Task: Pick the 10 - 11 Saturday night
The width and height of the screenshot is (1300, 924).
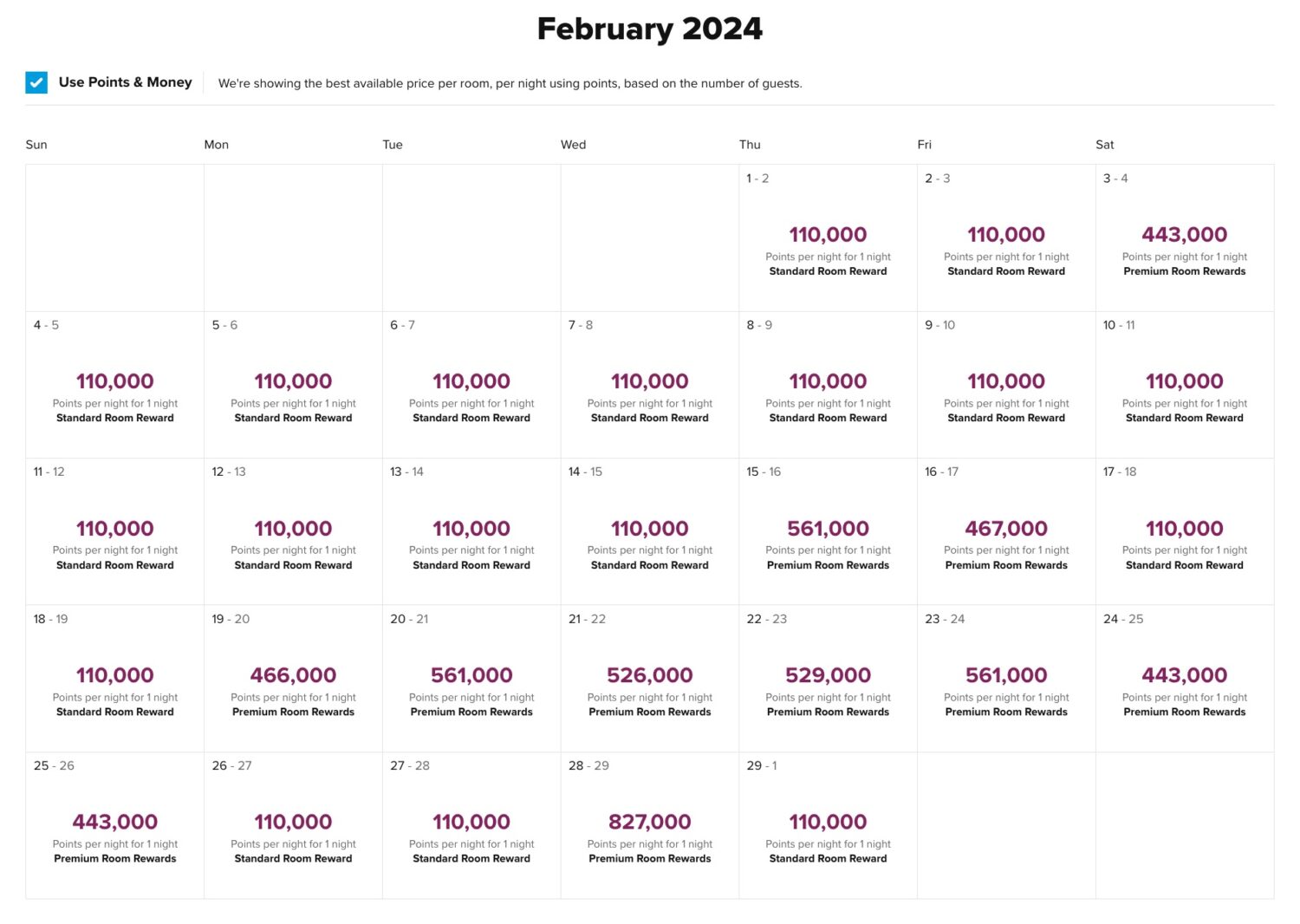Action: click(1184, 384)
